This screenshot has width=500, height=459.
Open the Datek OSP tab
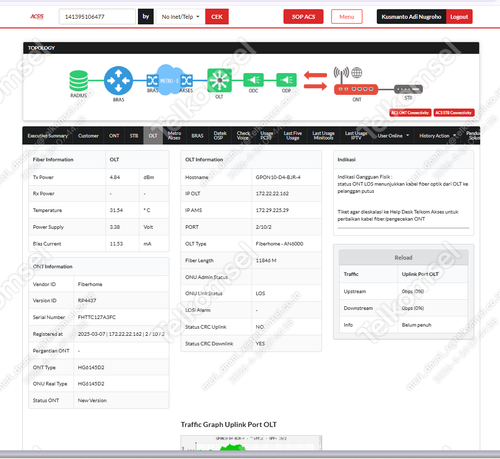click(220, 135)
